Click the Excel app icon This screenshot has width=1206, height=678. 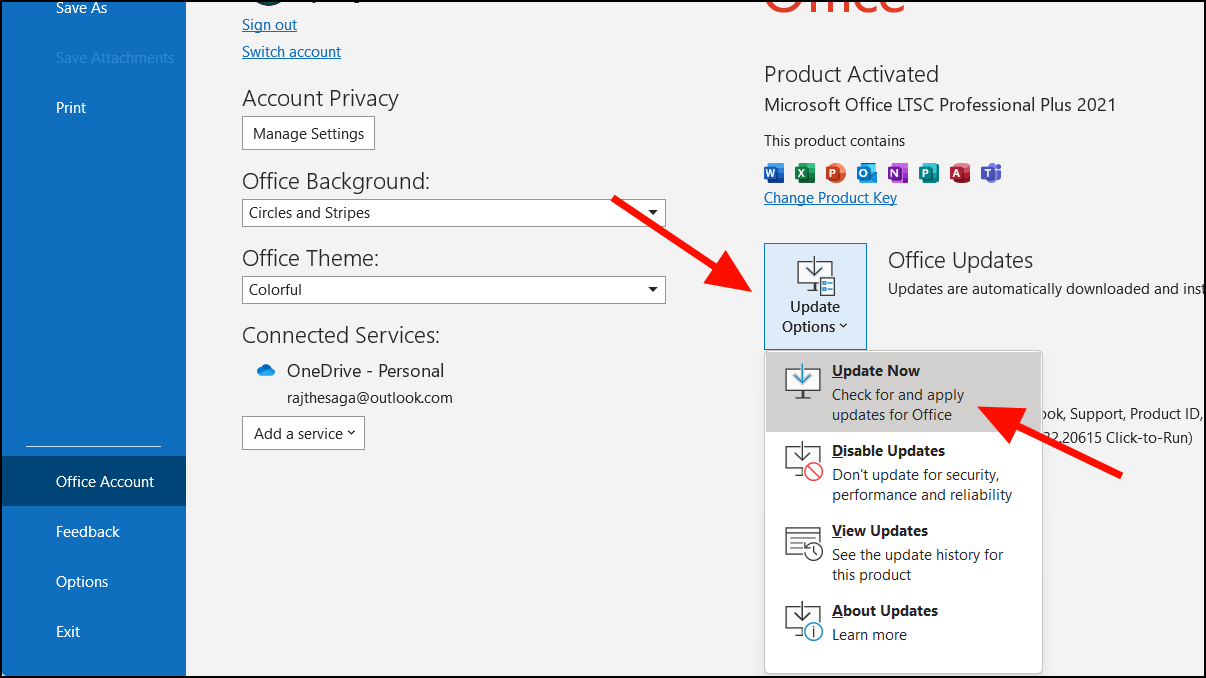805,173
